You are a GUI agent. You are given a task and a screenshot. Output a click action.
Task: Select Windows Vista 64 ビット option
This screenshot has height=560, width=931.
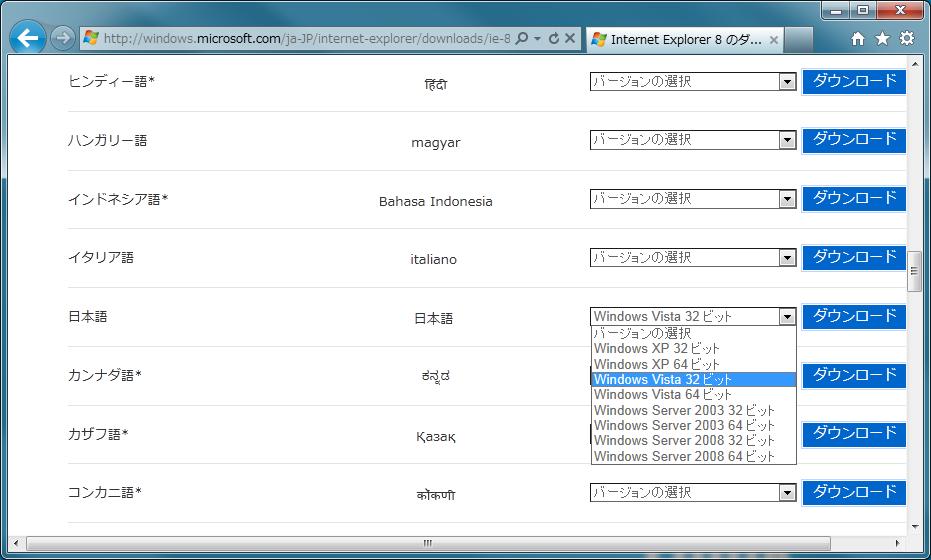(694, 395)
